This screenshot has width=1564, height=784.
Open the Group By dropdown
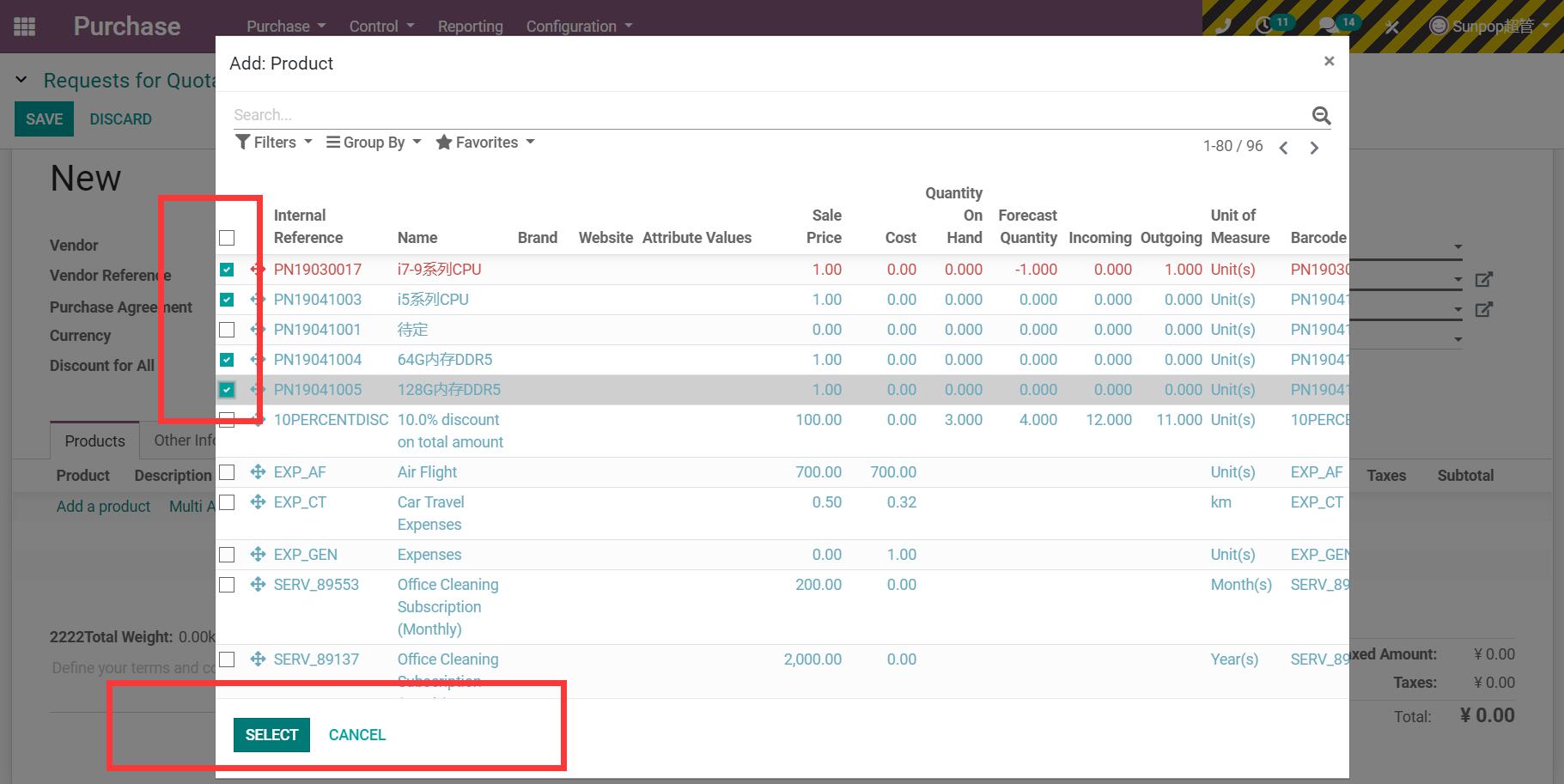(x=374, y=143)
